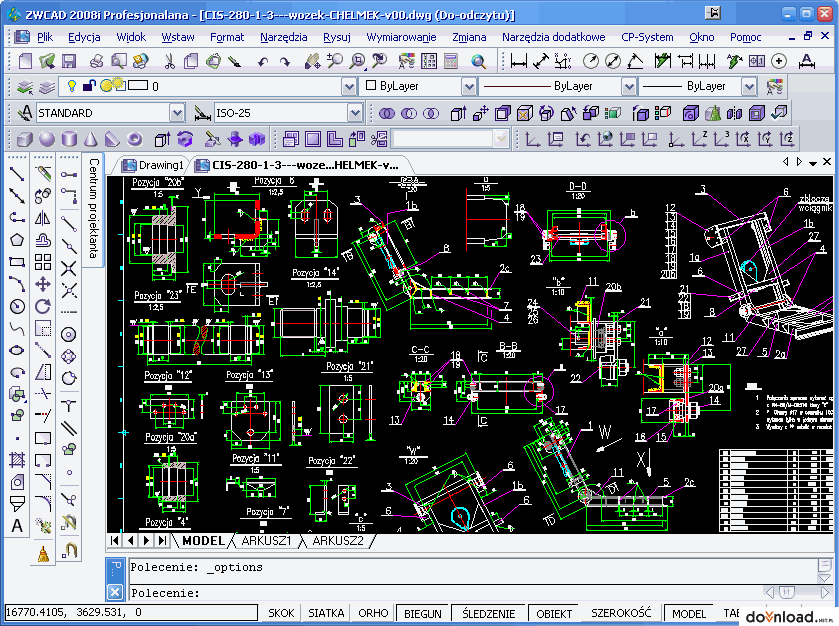Screen dimensions: 839x626
Task: Open the document tab list arrow
Action: click(x=812, y=163)
